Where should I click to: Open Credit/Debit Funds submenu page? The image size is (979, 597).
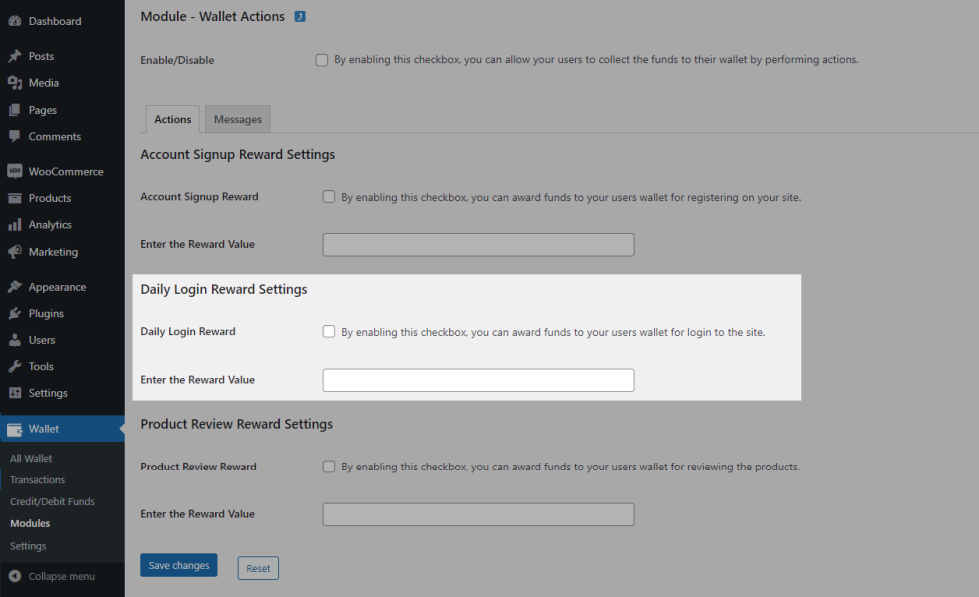(52, 502)
